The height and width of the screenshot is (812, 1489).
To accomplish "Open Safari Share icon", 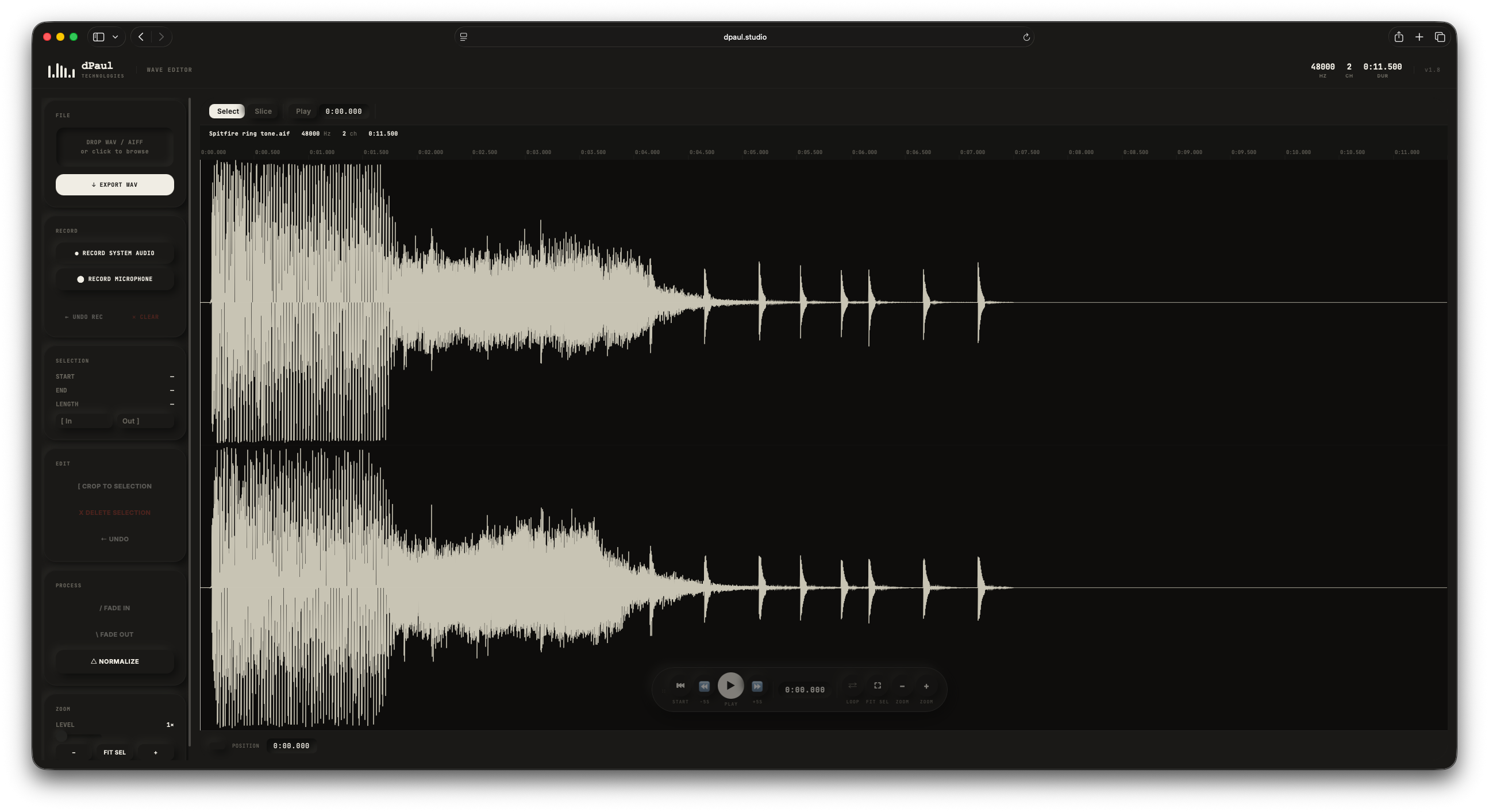I will pos(1399,37).
